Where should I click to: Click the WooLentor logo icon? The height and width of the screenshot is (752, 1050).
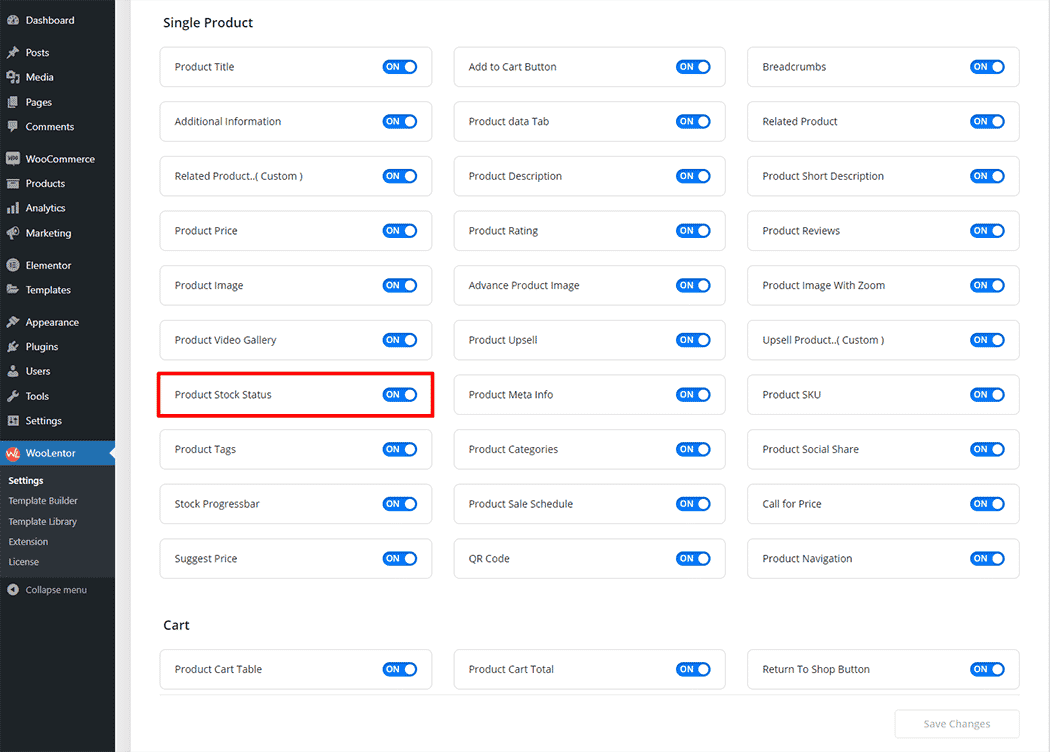coord(13,453)
